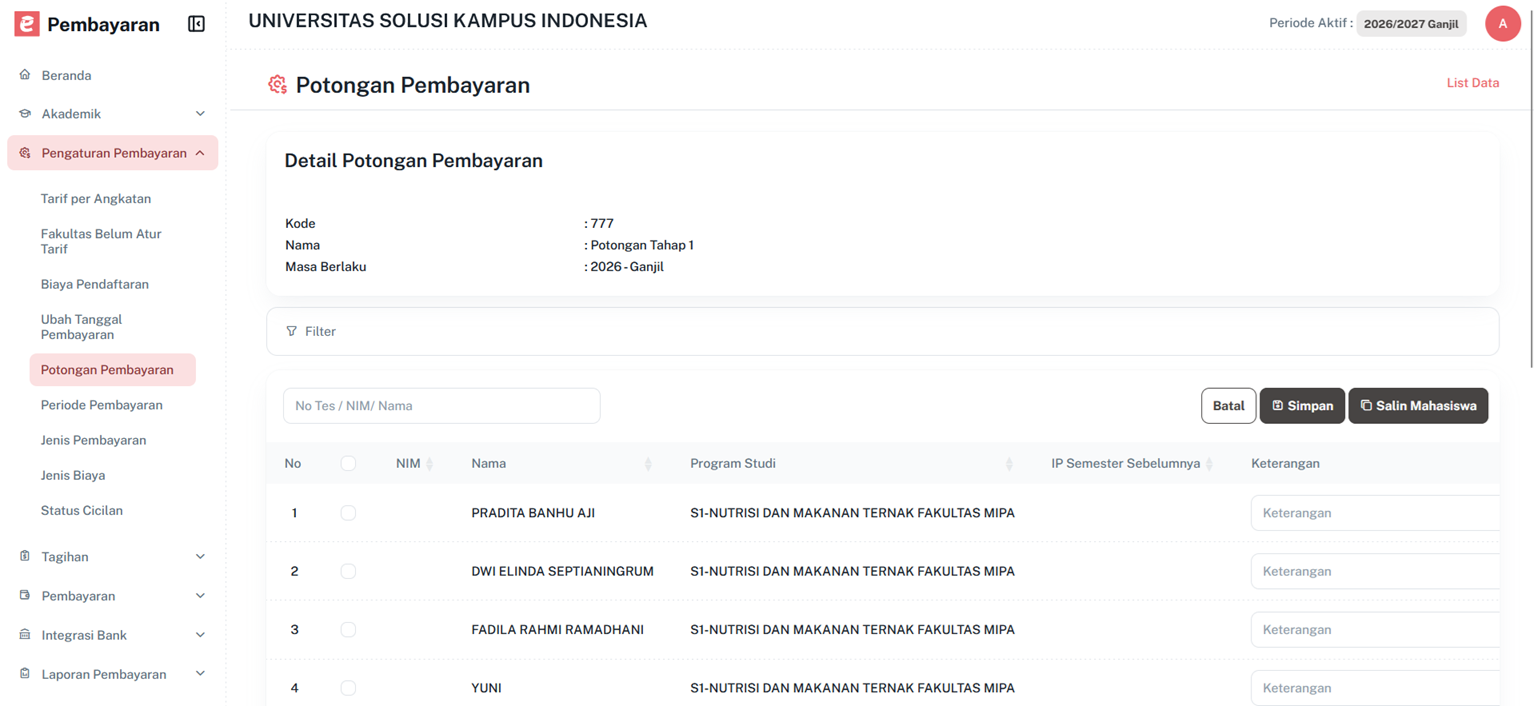Sort by Program Studi column arrows
Viewport: 1534px width, 723px height.
click(1009, 464)
